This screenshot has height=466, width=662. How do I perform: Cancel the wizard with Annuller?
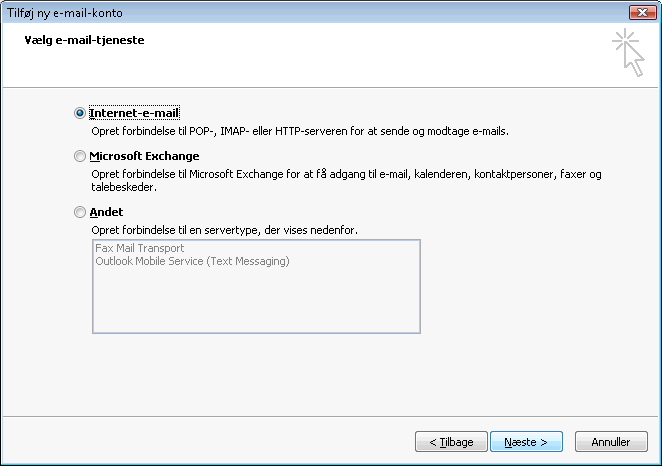[610, 441]
